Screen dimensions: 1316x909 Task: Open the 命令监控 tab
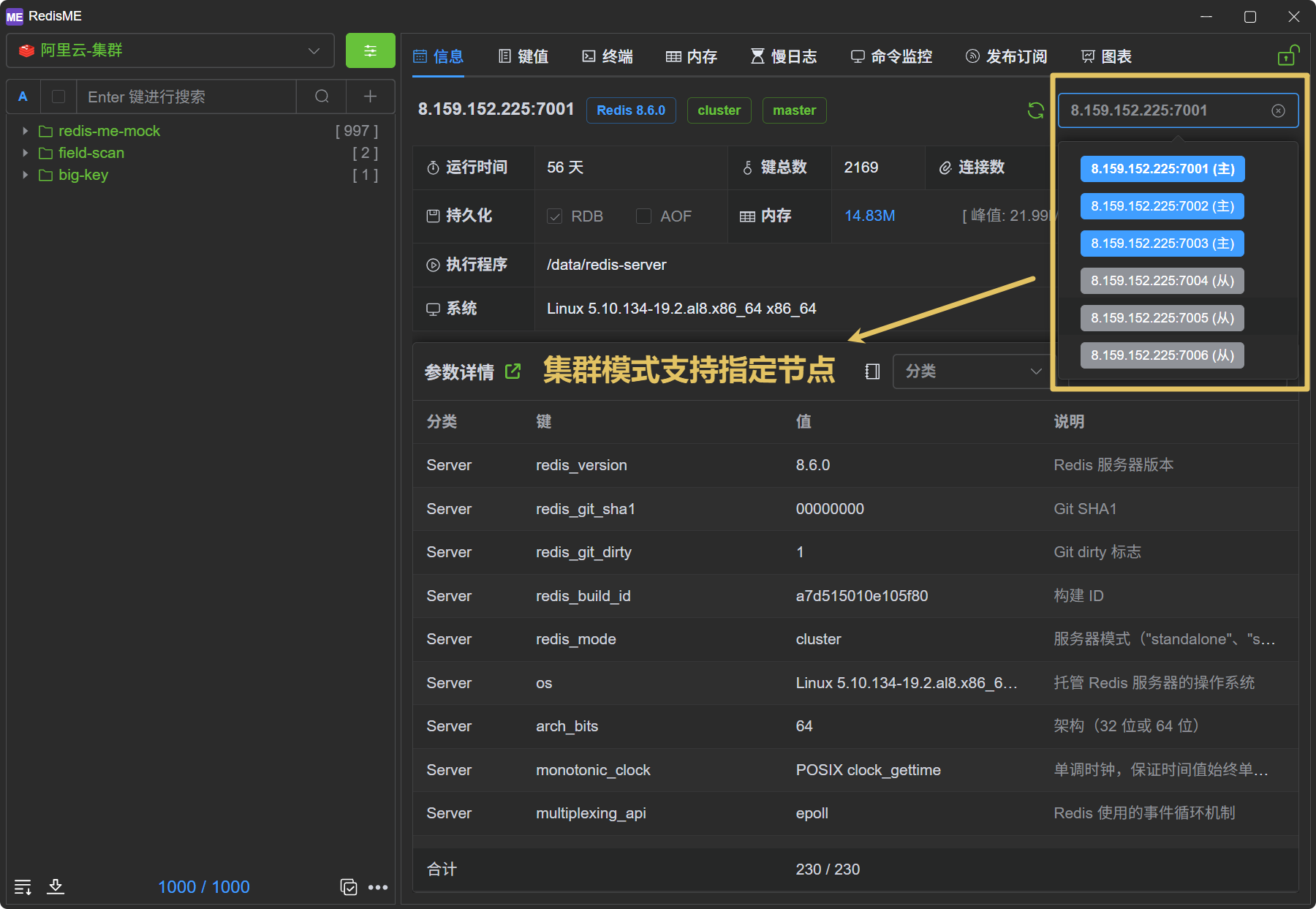[891, 56]
